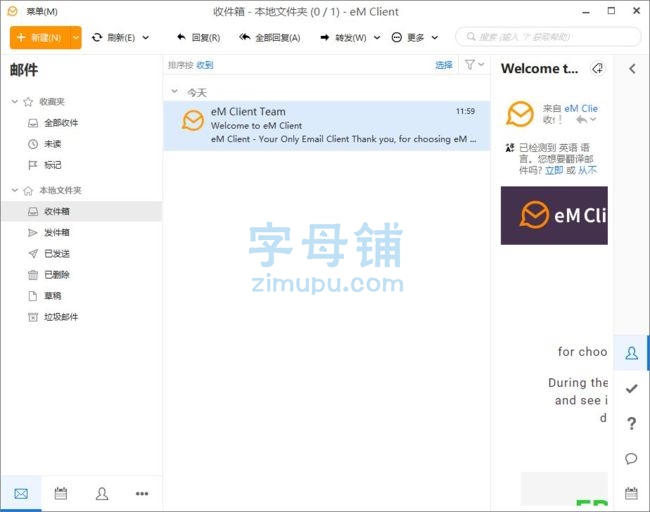The height and width of the screenshot is (512, 650).
Task: Select the 收件箱 inbox folder
Action: click(x=81, y=211)
